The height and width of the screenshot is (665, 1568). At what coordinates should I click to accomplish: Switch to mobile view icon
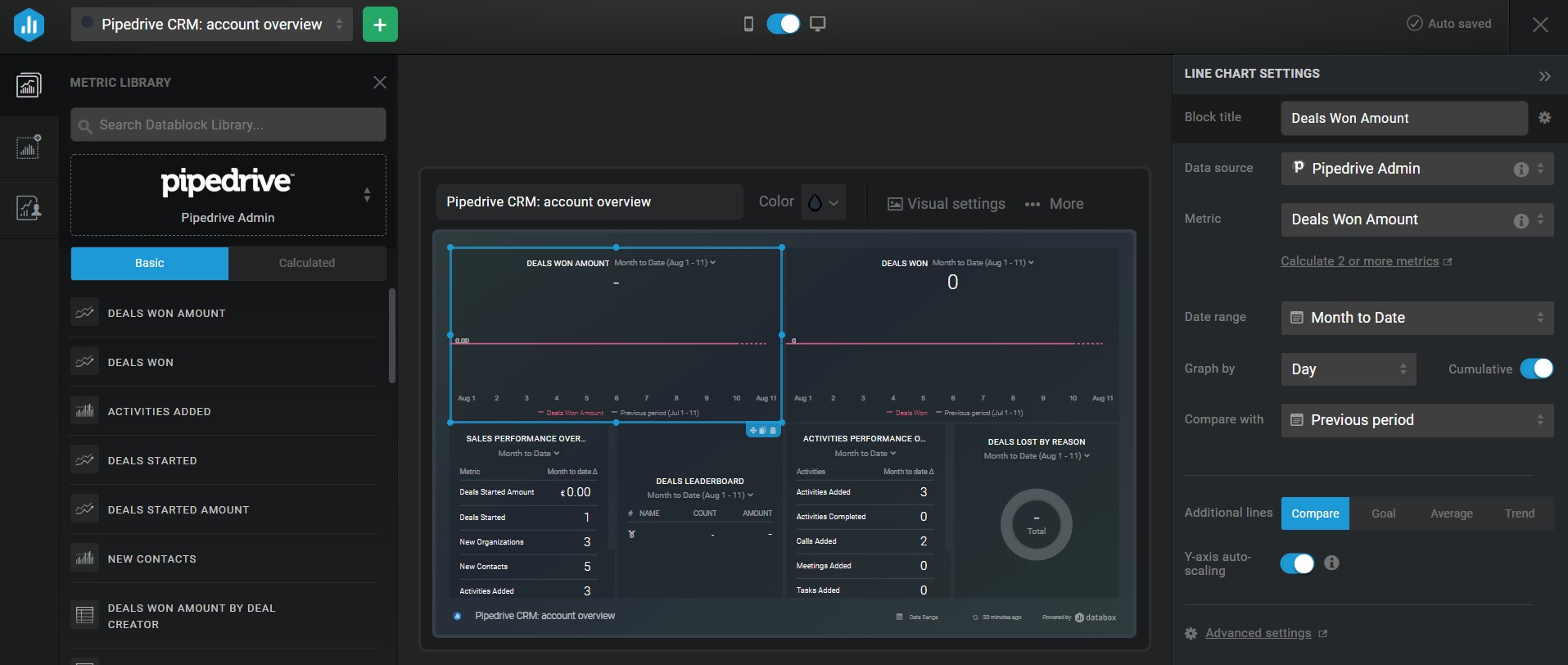748,24
